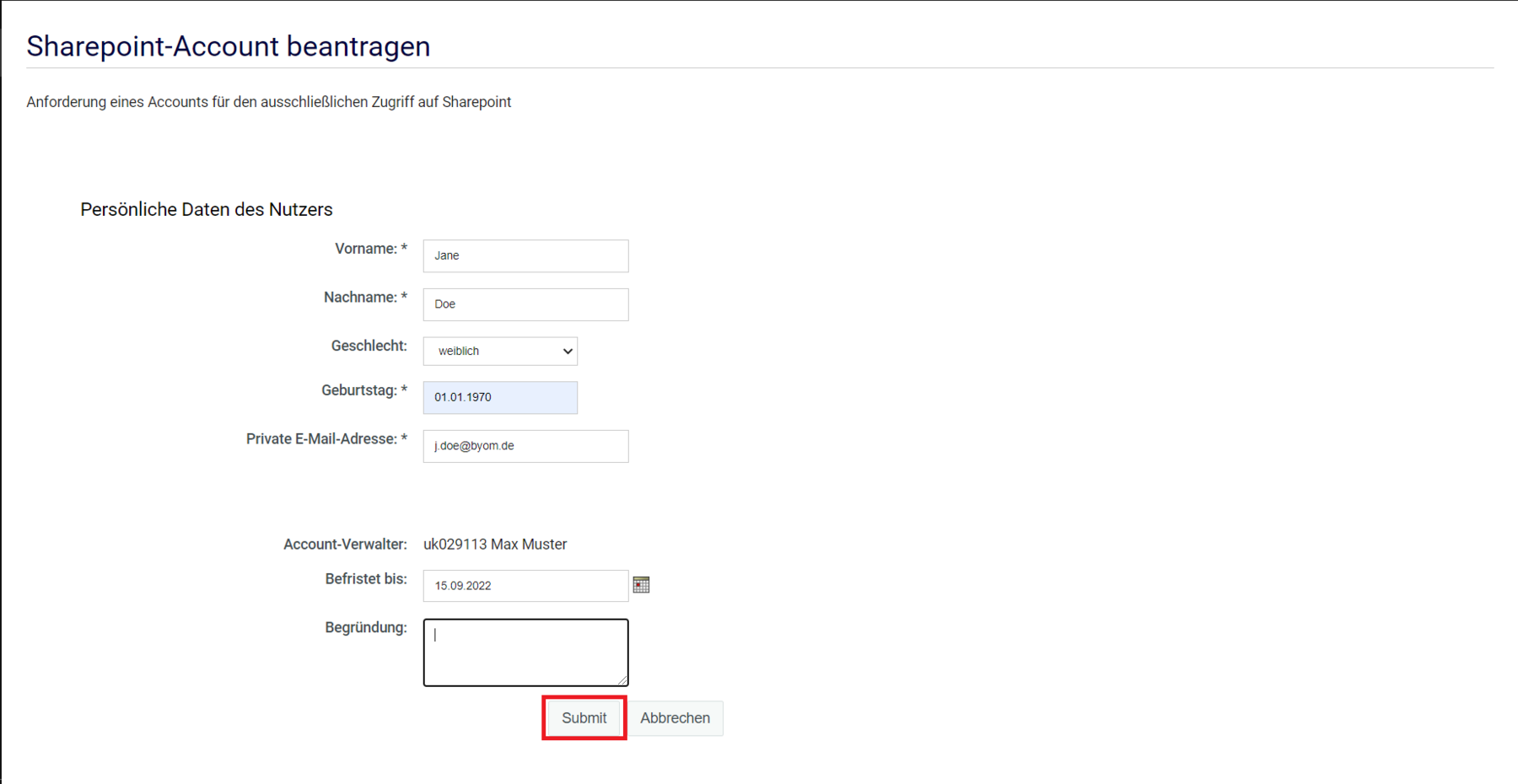Image resolution: width=1518 pixels, height=784 pixels.
Task: Click the Vorname field containing Jane
Action: [x=525, y=256]
